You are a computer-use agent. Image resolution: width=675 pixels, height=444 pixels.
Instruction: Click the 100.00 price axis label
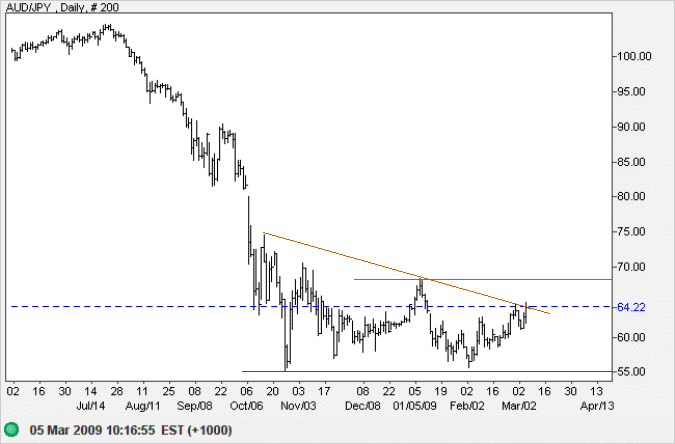click(x=634, y=56)
